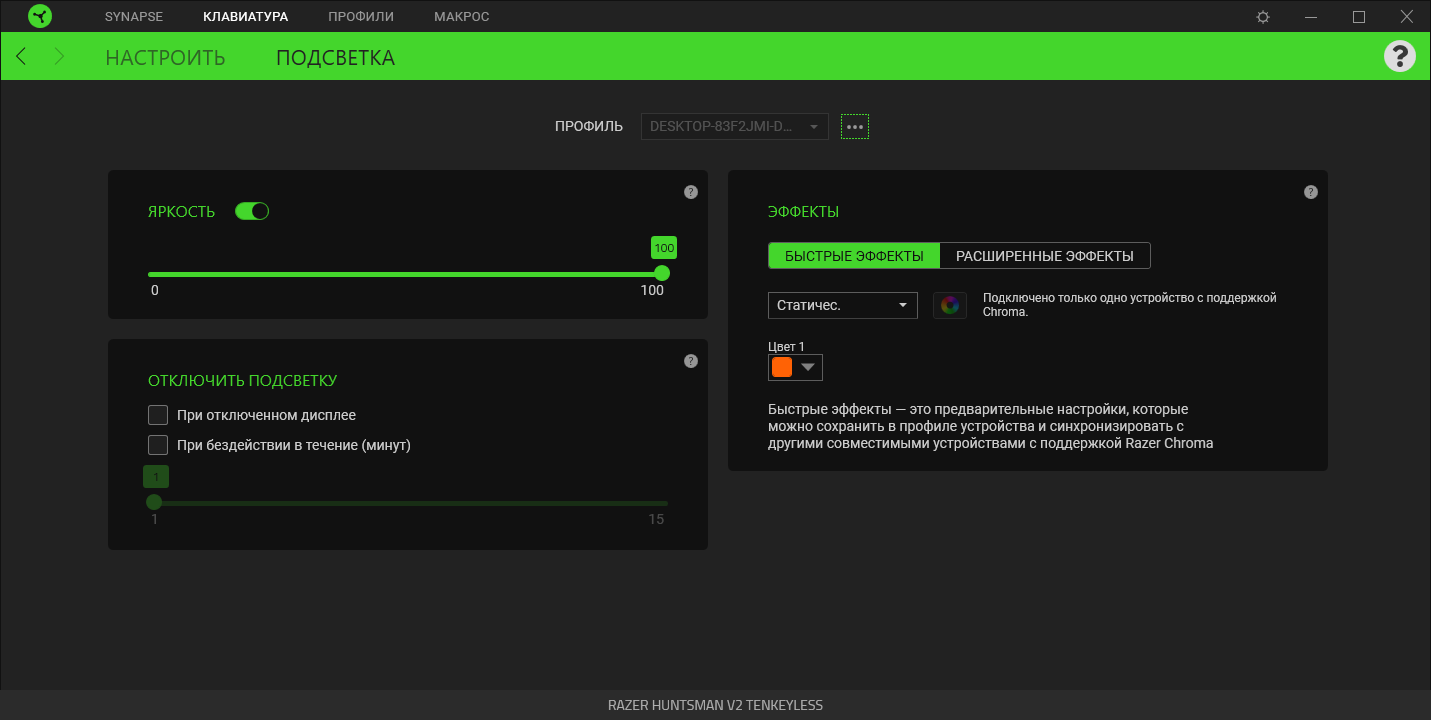Go to the НАСТРОИТЬ subtab

pyautogui.click(x=165, y=58)
